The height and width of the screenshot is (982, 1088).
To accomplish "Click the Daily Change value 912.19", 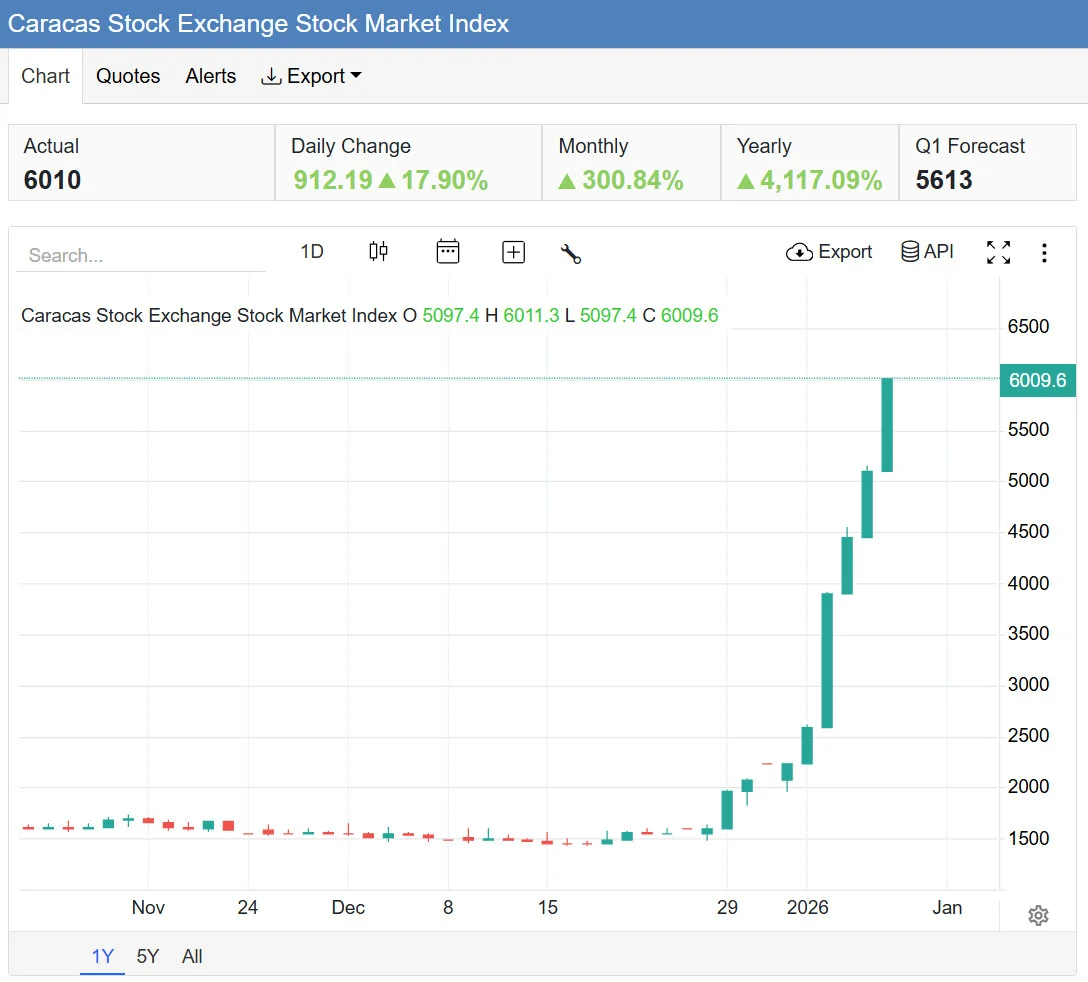I will 332,180.
